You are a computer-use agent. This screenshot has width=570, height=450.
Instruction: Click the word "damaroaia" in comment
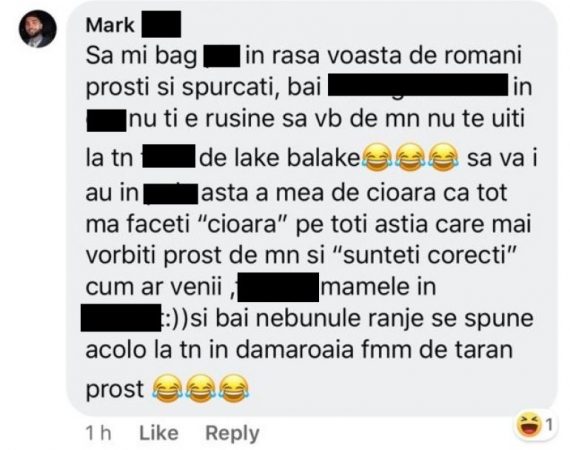pos(295,350)
